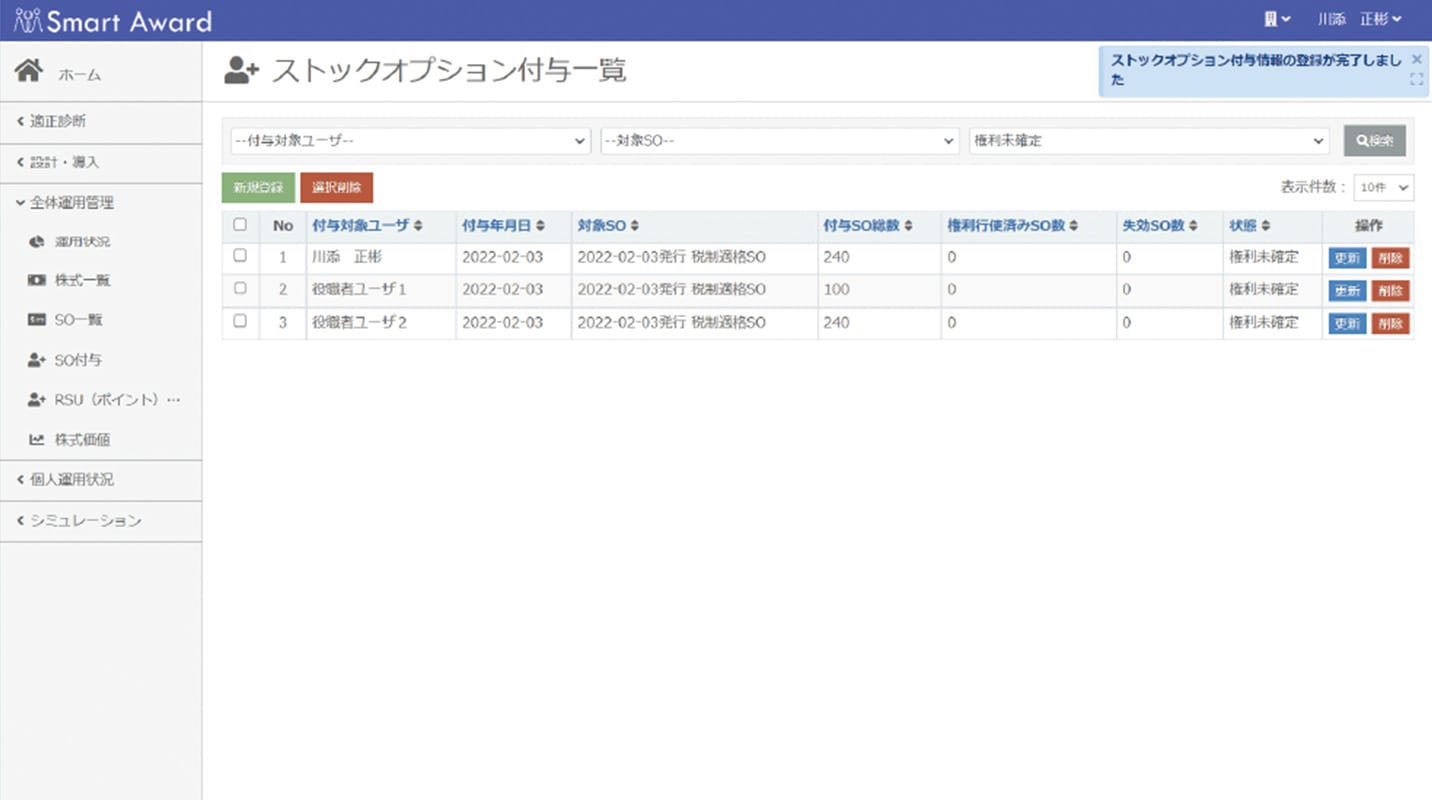Open 株式一覧 in the sidebar
The height and width of the screenshot is (800, 1432).
82,281
